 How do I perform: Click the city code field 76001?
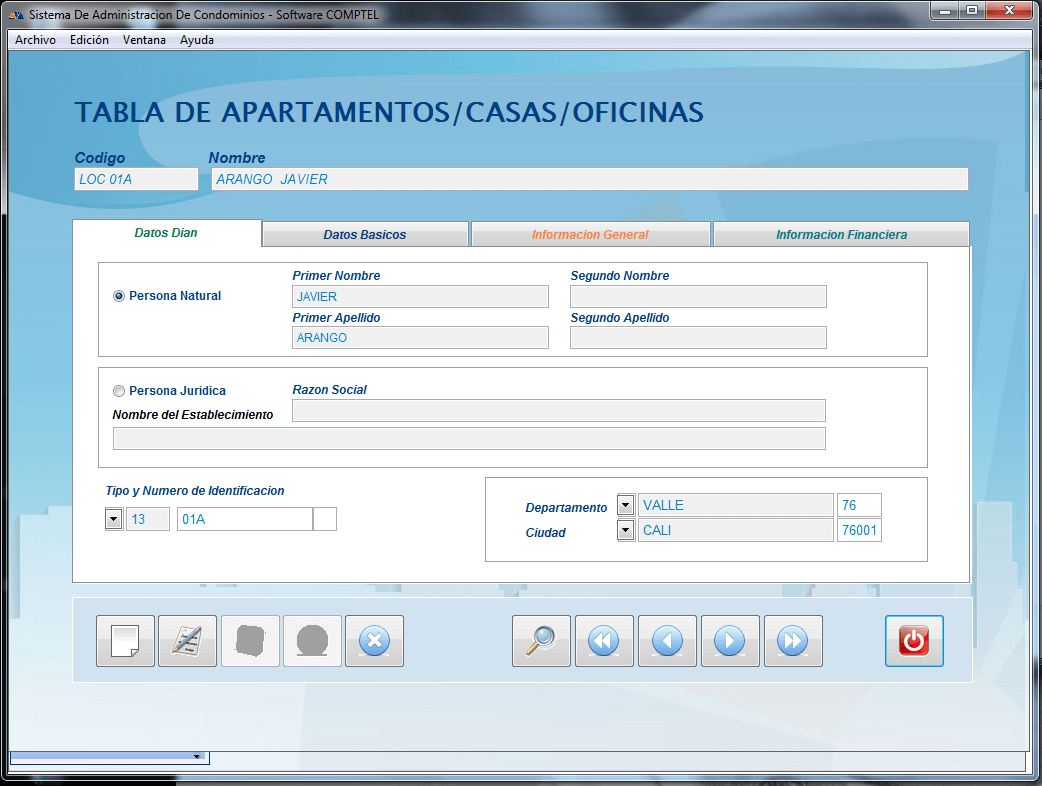click(x=859, y=530)
